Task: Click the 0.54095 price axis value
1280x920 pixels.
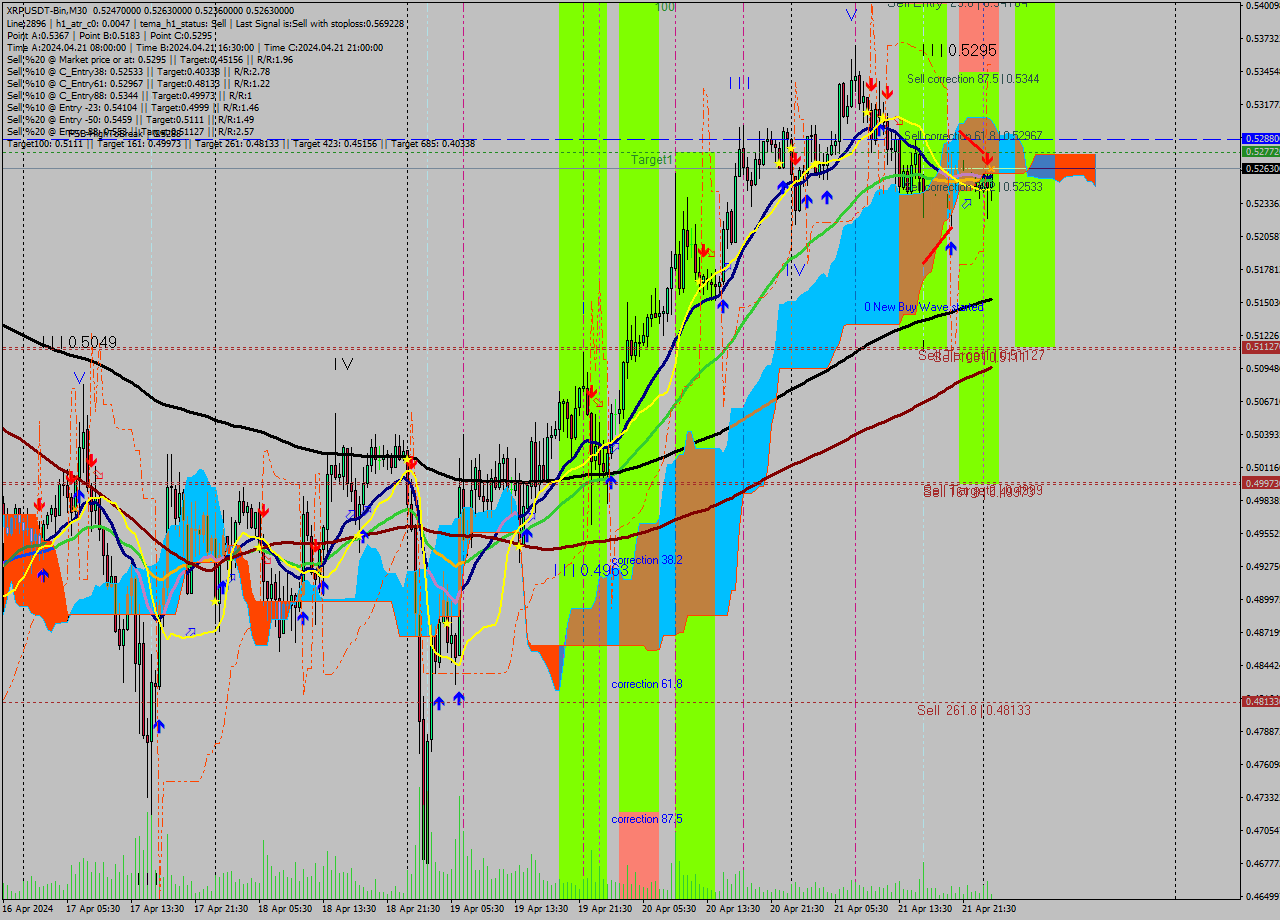Action: [x=1261, y=6]
